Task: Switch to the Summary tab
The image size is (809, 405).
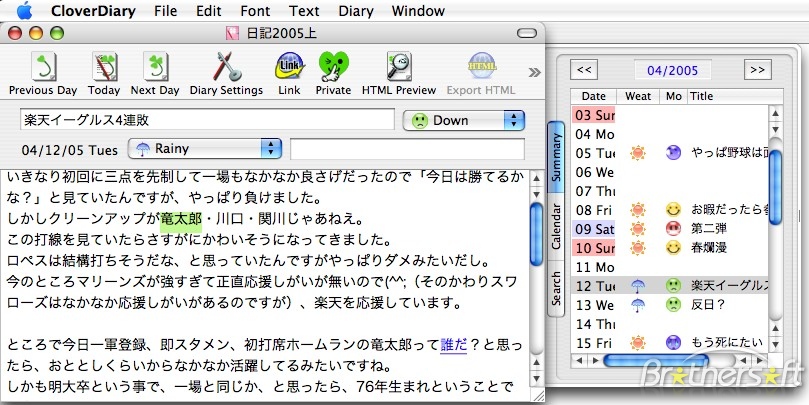Action: (556, 157)
